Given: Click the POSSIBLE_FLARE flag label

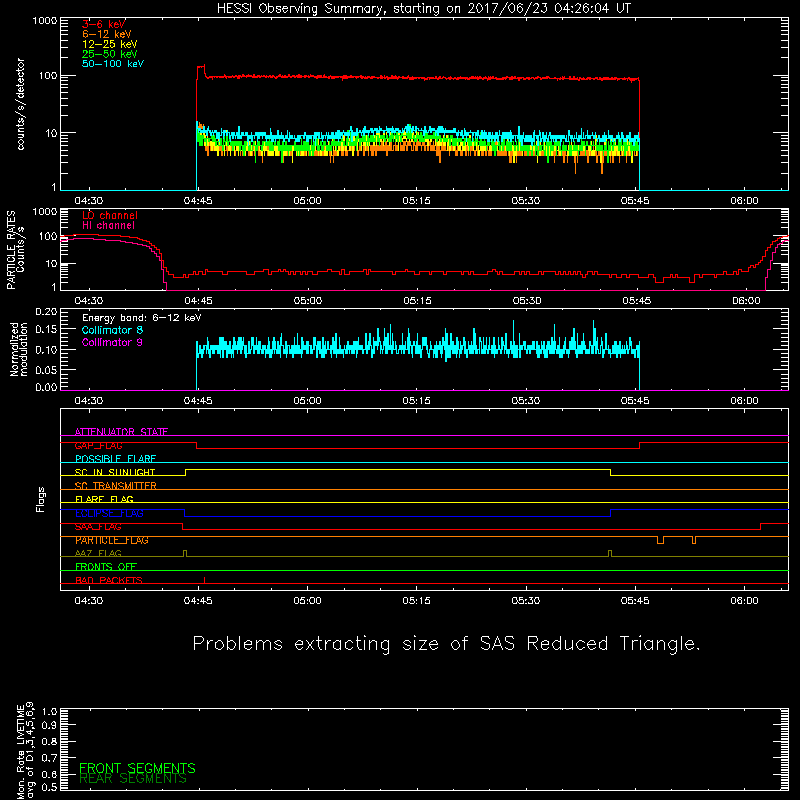Looking at the screenshot, I should tap(115, 459).
